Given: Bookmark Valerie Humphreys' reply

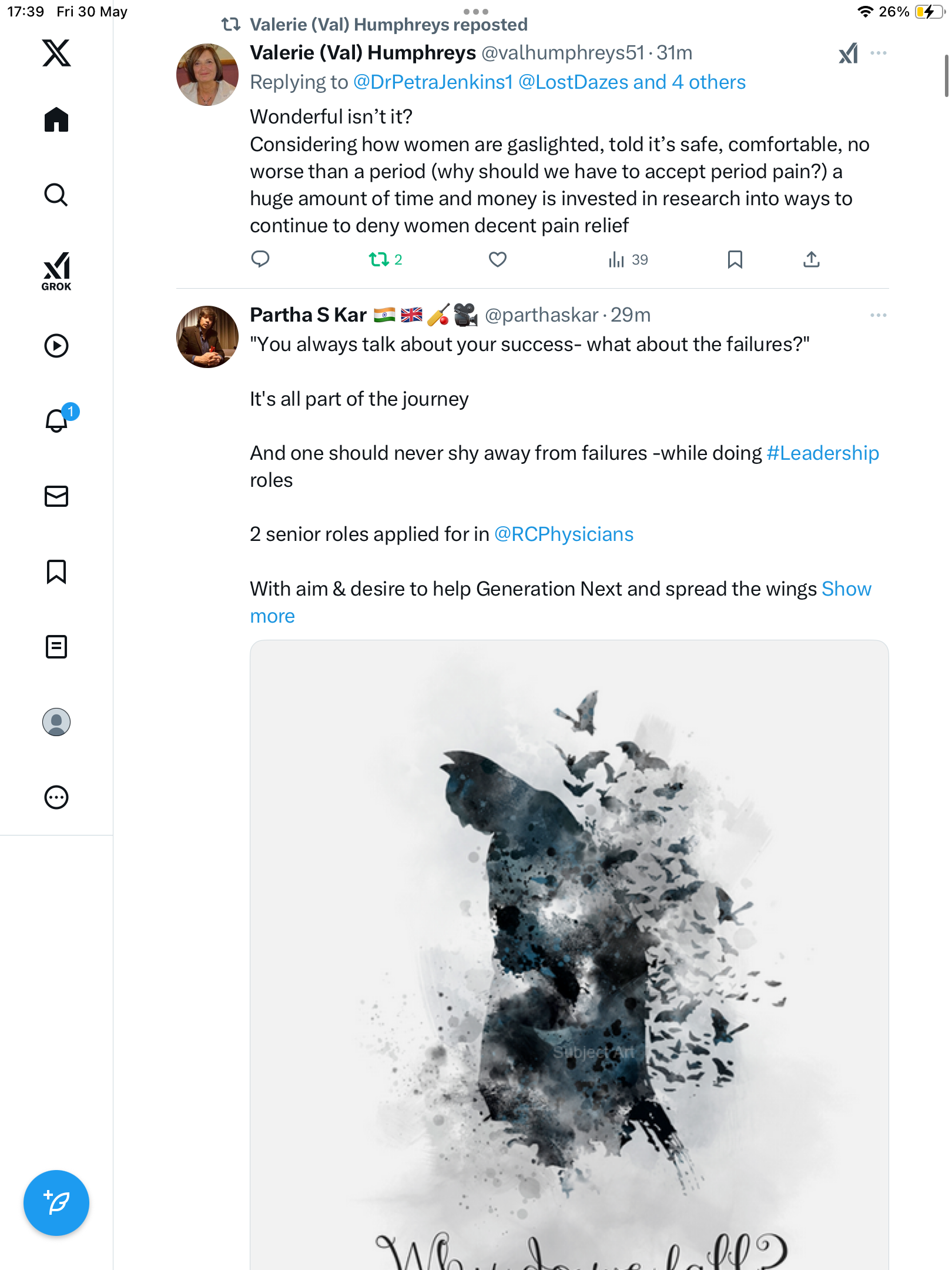Looking at the screenshot, I should point(735,259).
